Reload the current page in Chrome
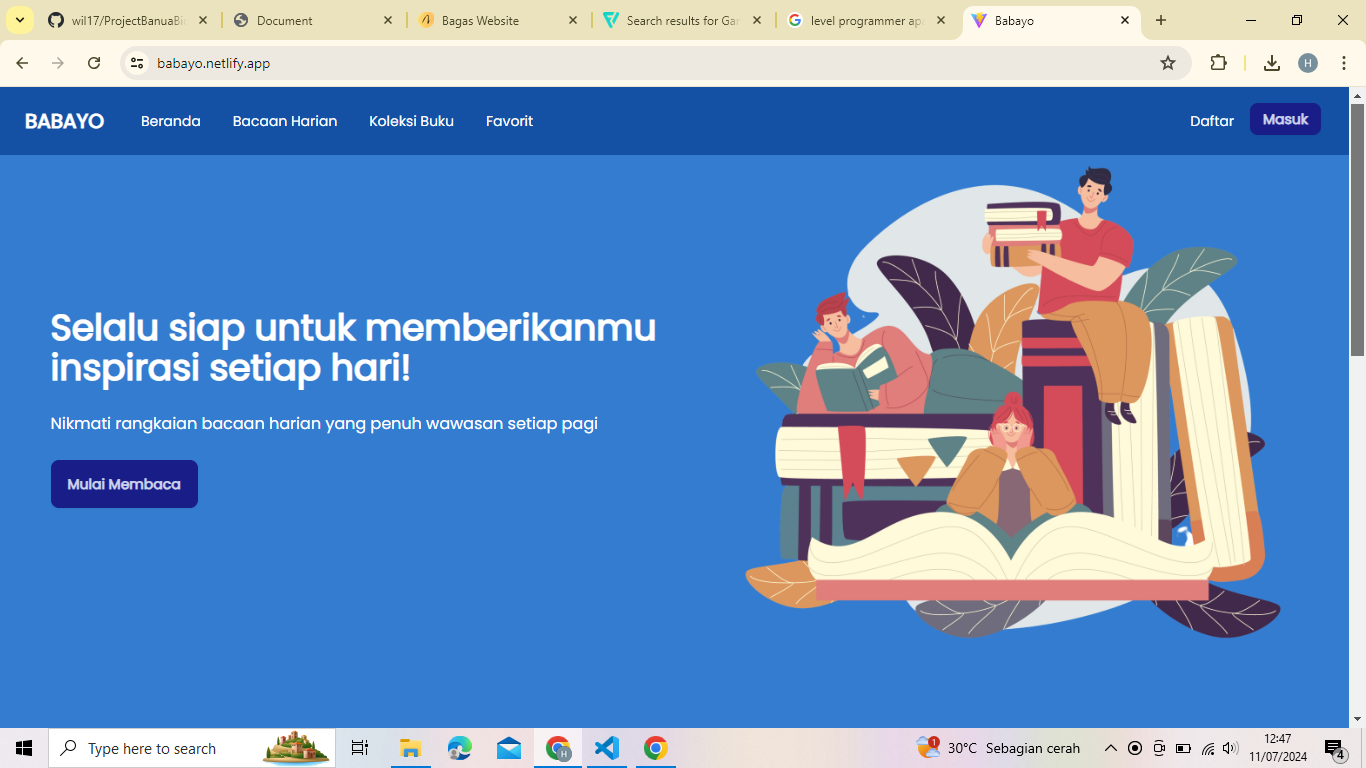This screenshot has height=768, width=1366. [93, 62]
